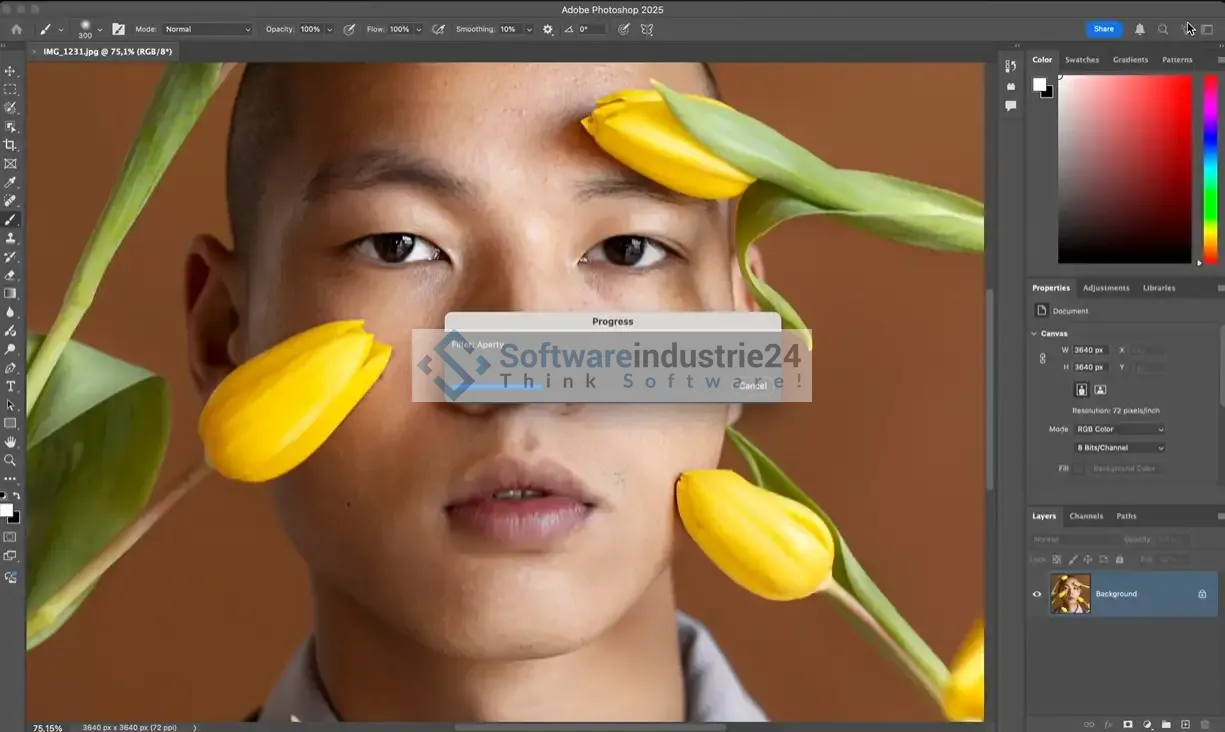The width and height of the screenshot is (1225, 732).
Task: Open smoothing options gear icon
Action: [548, 30]
